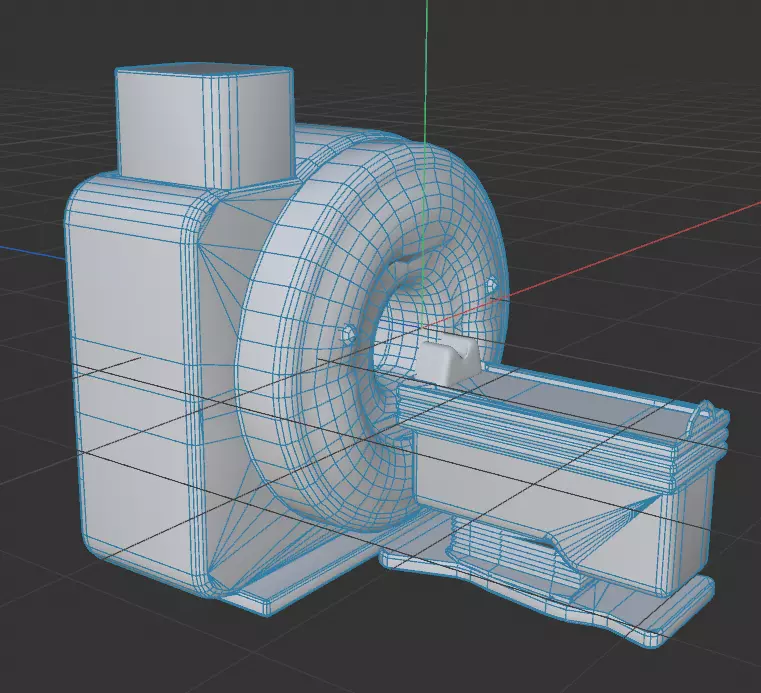Viewport: 761px width, 693px height.
Task: Select the rectangular box atop the scanner housing
Action: (205, 126)
